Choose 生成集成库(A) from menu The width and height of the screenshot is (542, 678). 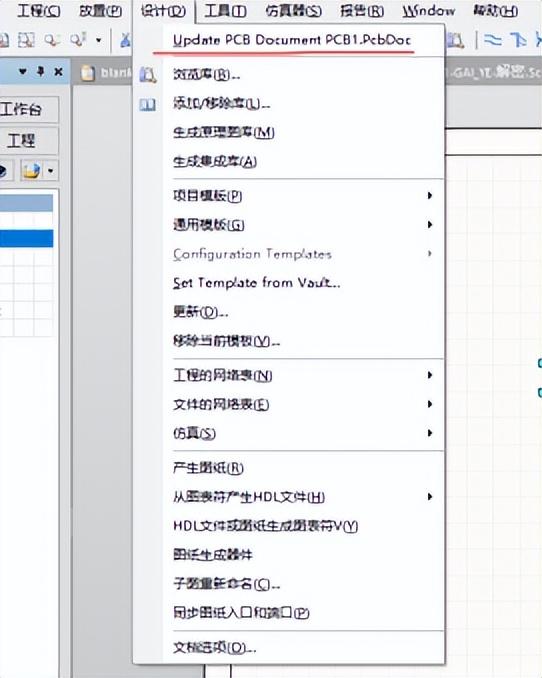215,162
